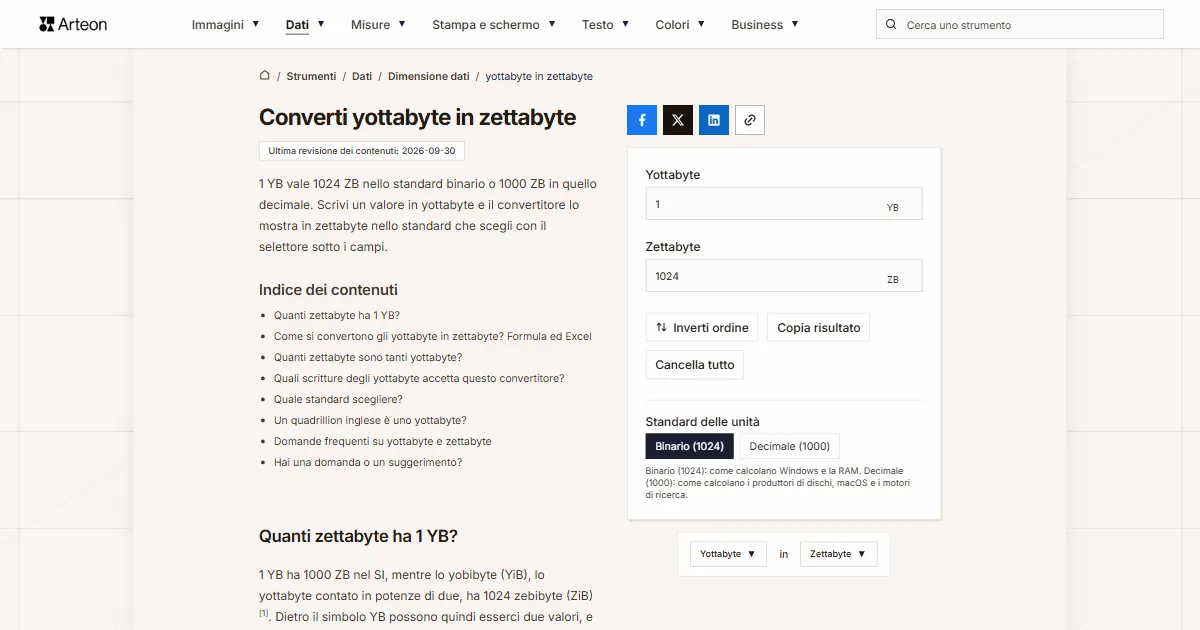Click 'Indice dei contenuti' heading
The width and height of the screenshot is (1200, 630).
pos(328,290)
